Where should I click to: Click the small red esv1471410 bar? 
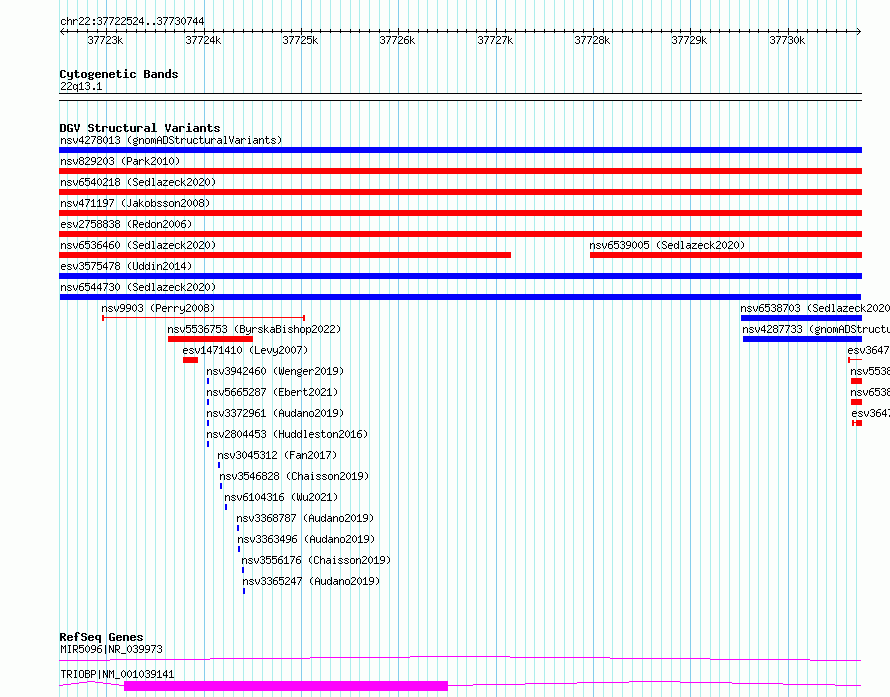click(x=190, y=360)
